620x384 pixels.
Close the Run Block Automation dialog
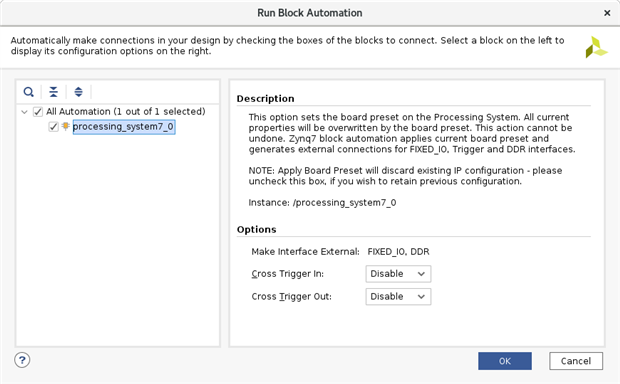pos(607,13)
